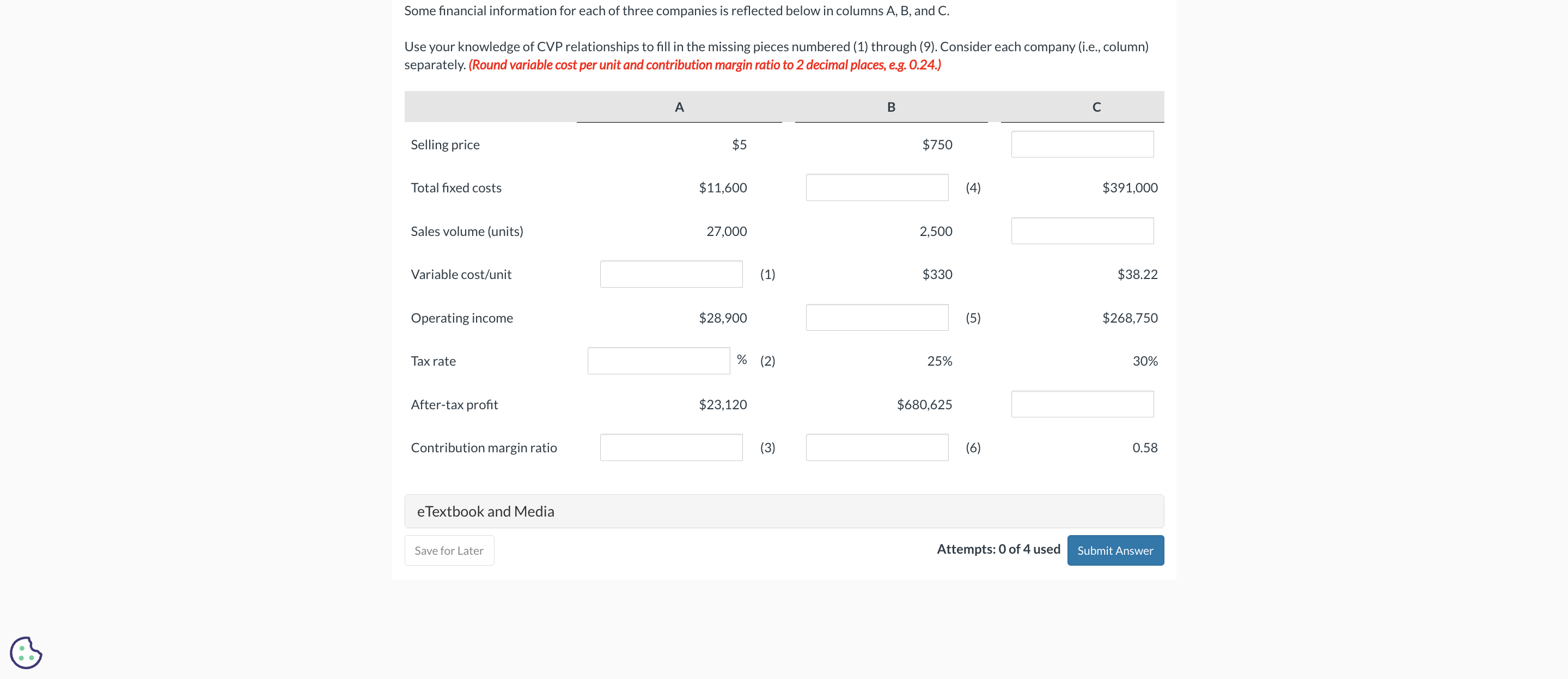Focus company B total fixed costs field
Viewport: 1568px width, 679px height.
pos(876,187)
